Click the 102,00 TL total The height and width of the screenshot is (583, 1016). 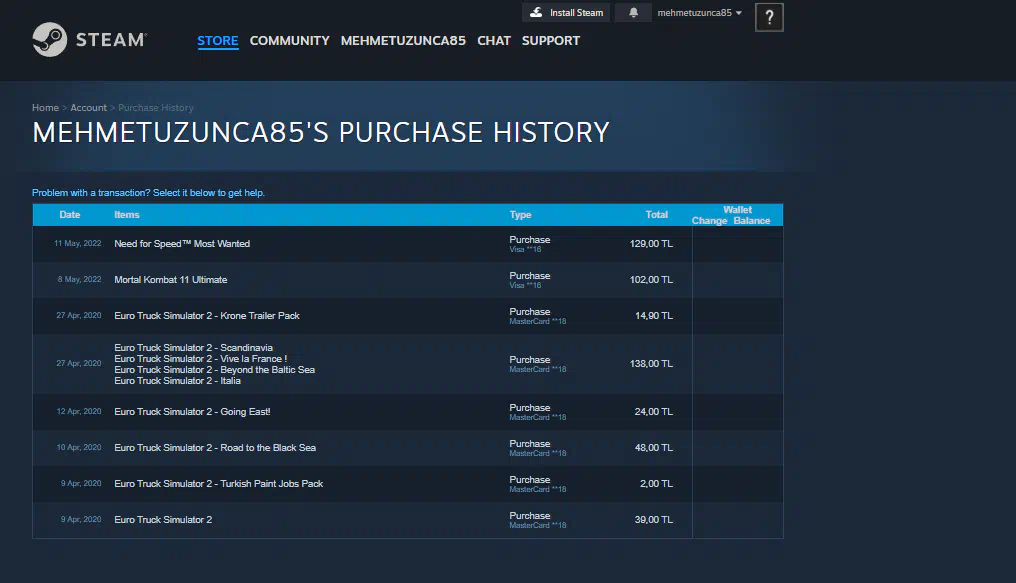pyautogui.click(x=651, y=280)
